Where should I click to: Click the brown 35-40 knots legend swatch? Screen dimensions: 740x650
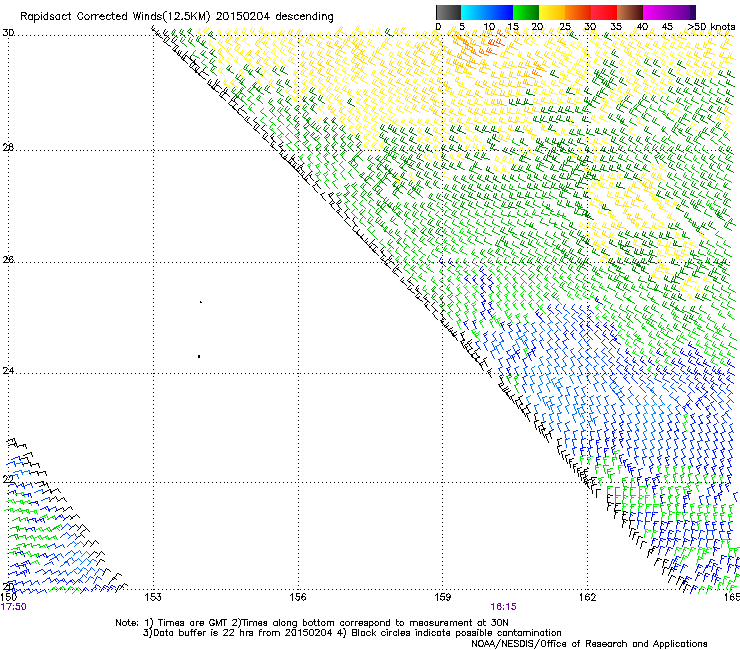[x=630, y=12]
